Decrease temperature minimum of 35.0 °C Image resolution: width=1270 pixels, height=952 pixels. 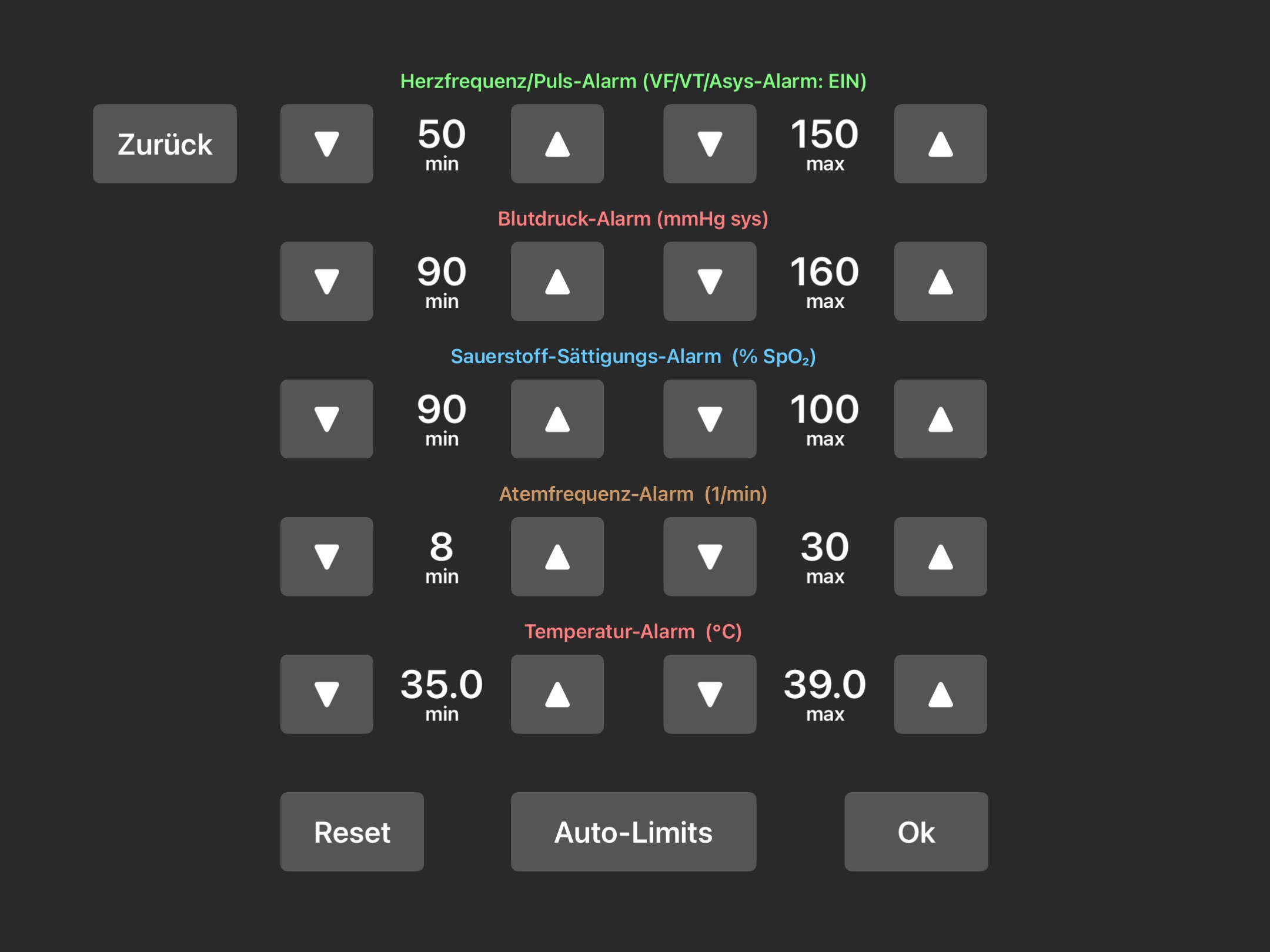pyautogui.click(x=326, y=694)
